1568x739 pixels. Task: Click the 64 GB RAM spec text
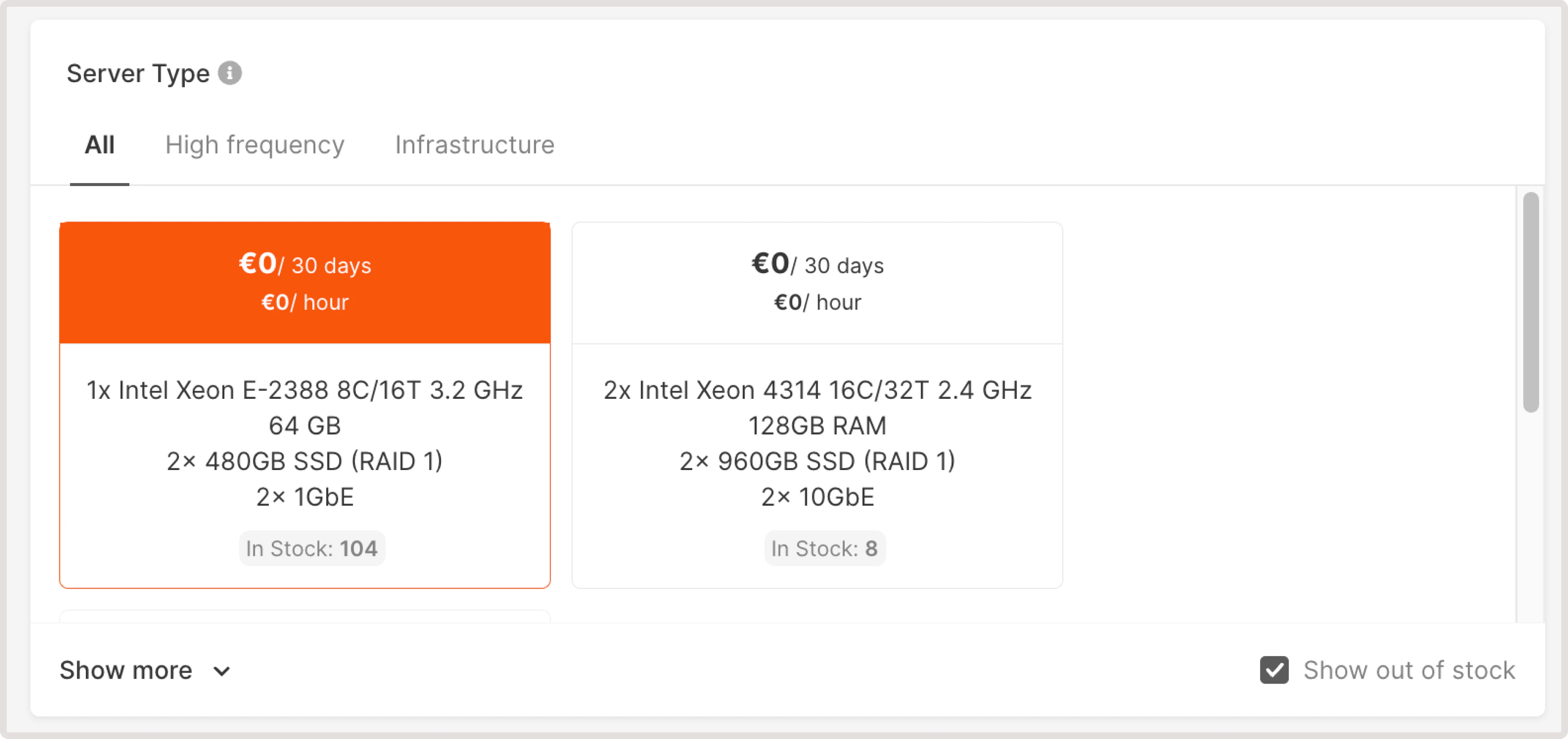(x=304, y=426)
